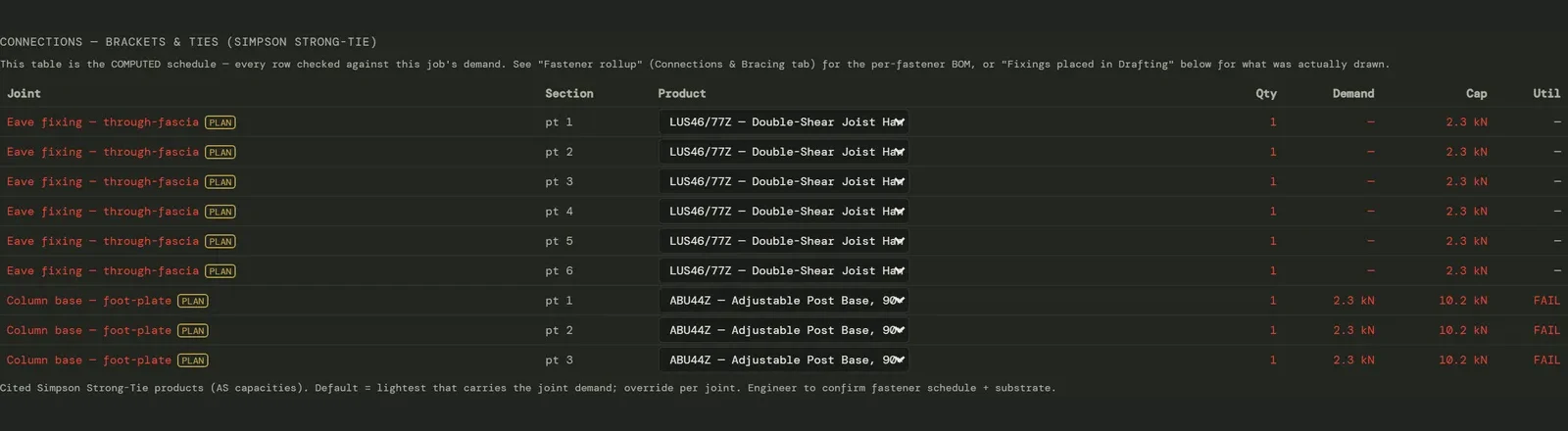
Task: Click PLAN badge on column base pt 3 row
Action: pos(193,360)
